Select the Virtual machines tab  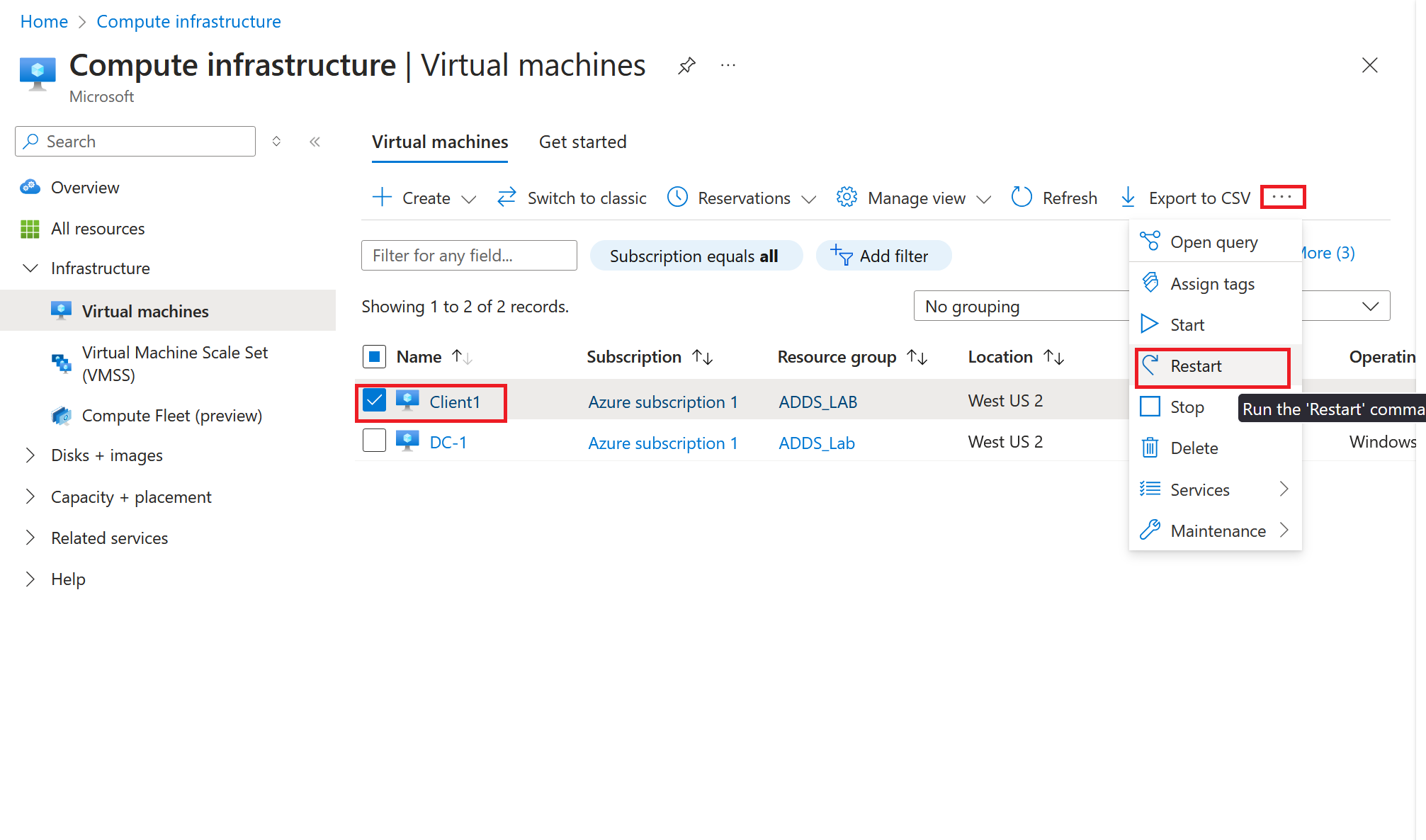point(440,142)
